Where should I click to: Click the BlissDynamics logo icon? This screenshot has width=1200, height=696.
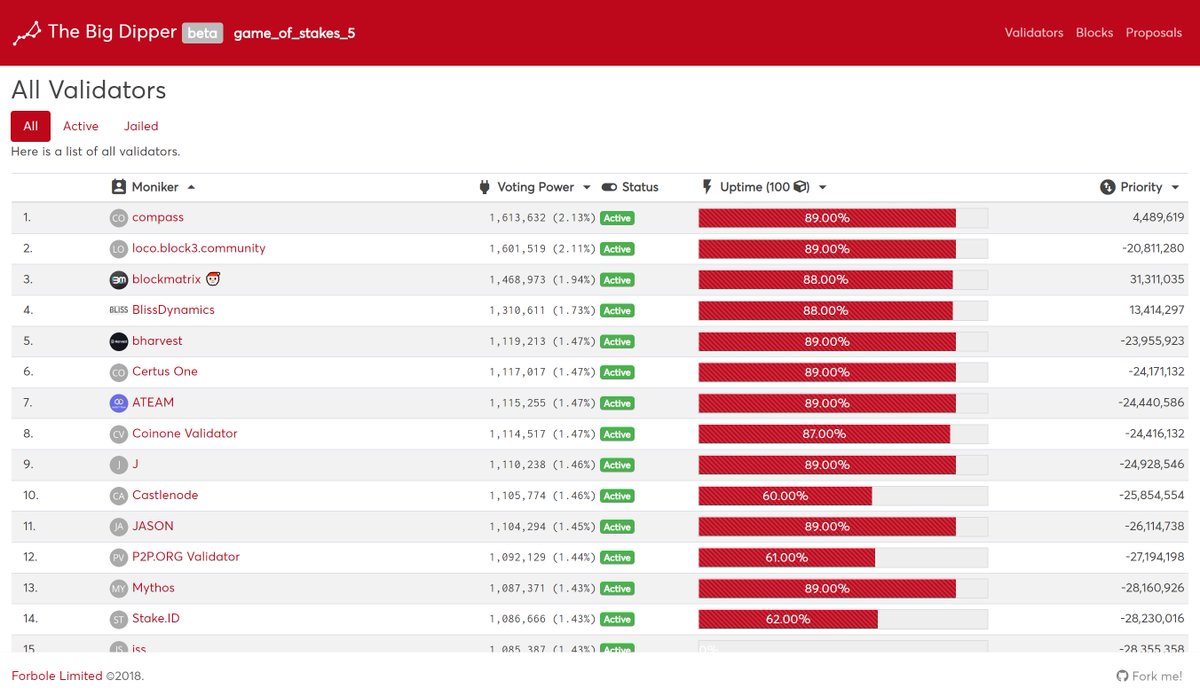(118, 310)
